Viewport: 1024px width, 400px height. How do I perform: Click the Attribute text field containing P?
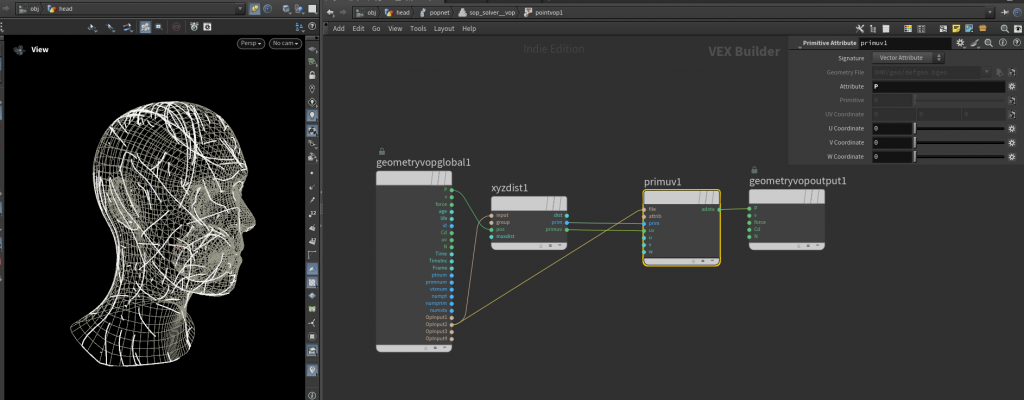pos(938,87)
